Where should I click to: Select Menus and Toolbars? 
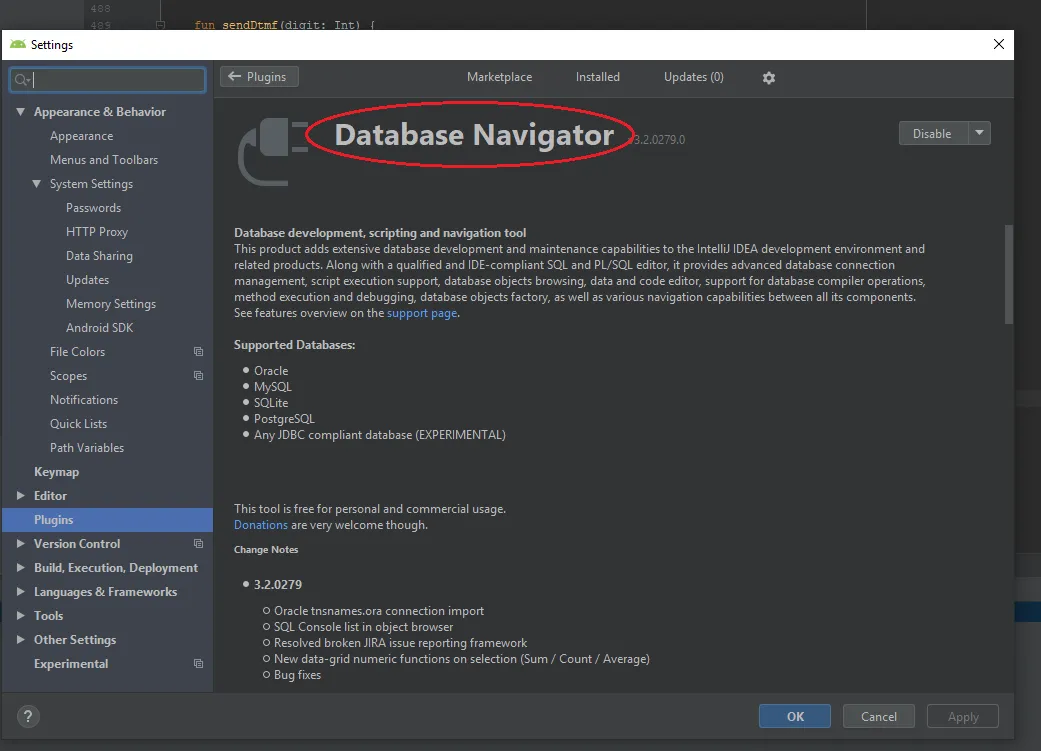click(x=104, y=159)
